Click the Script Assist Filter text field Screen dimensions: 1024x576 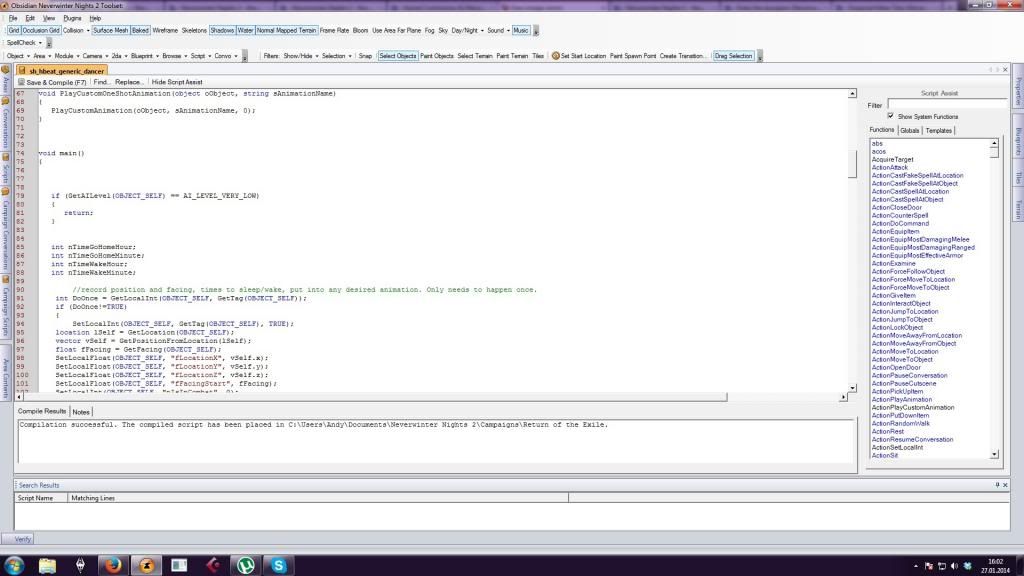pyautogui.click(x=946, y=104)
